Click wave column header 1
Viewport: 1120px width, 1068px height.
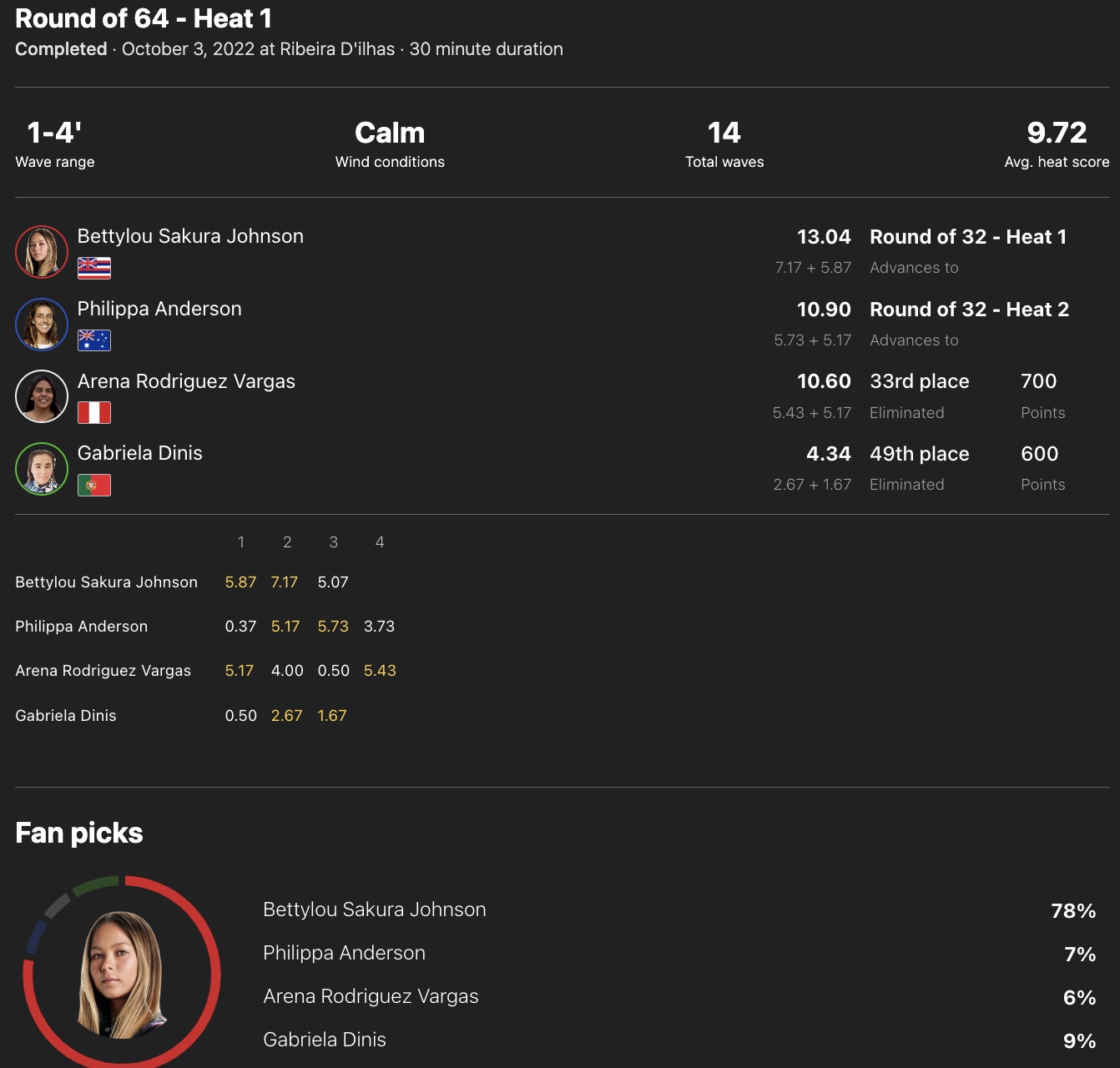241,542
